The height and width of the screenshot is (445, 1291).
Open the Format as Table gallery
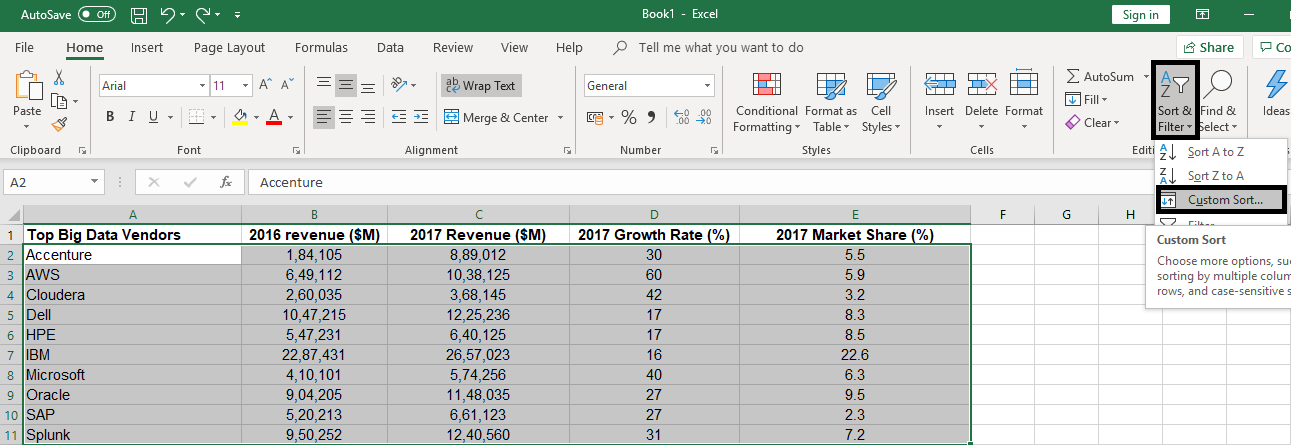click(831, 103)
